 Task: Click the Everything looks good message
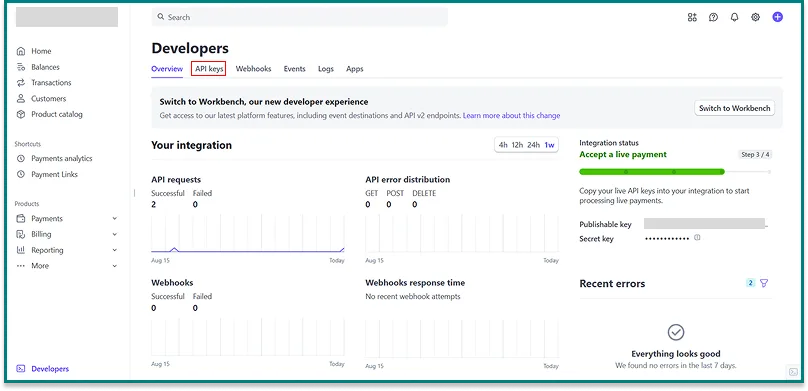tap(676, 354)
